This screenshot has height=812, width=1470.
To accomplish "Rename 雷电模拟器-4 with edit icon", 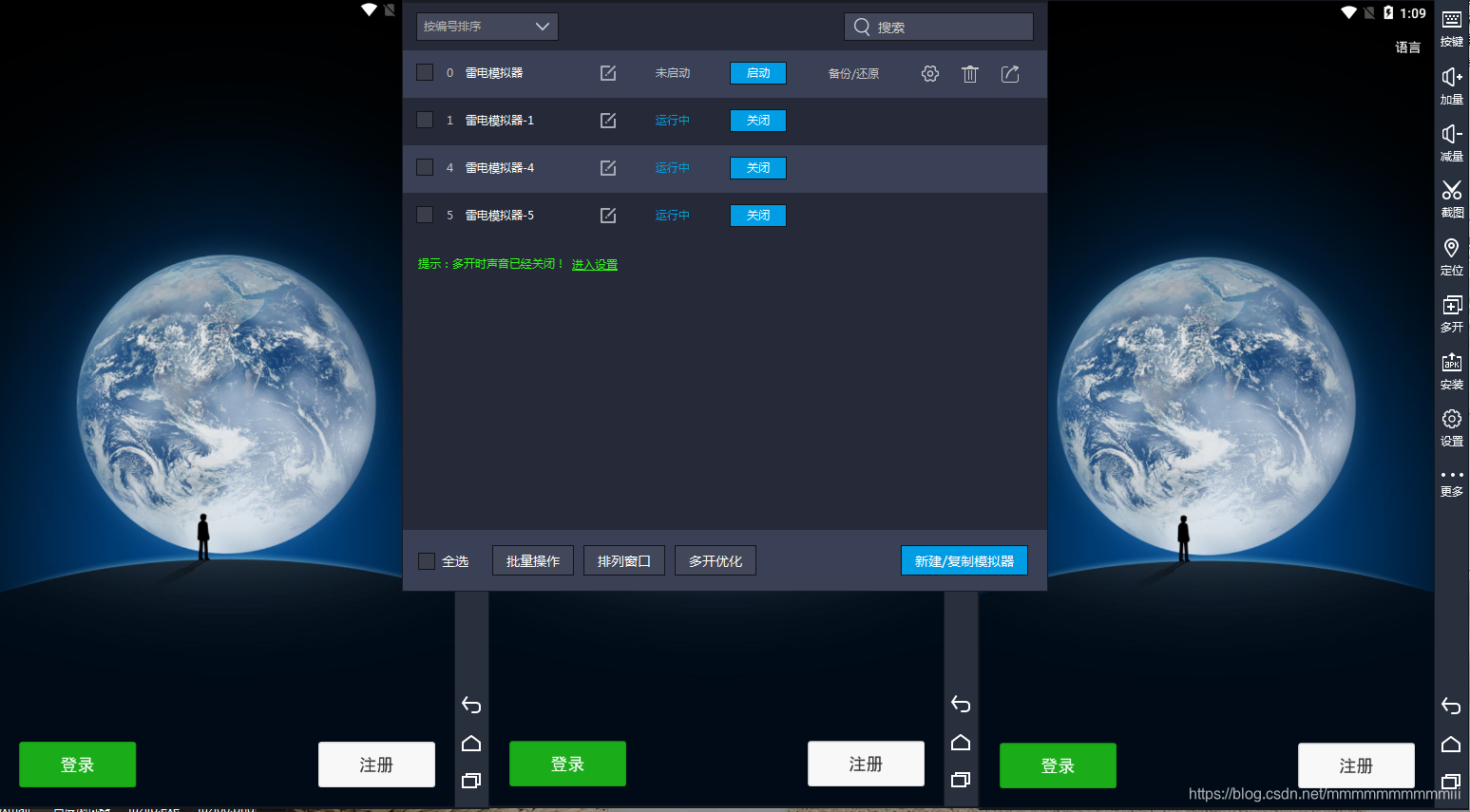I will [608, 168].
